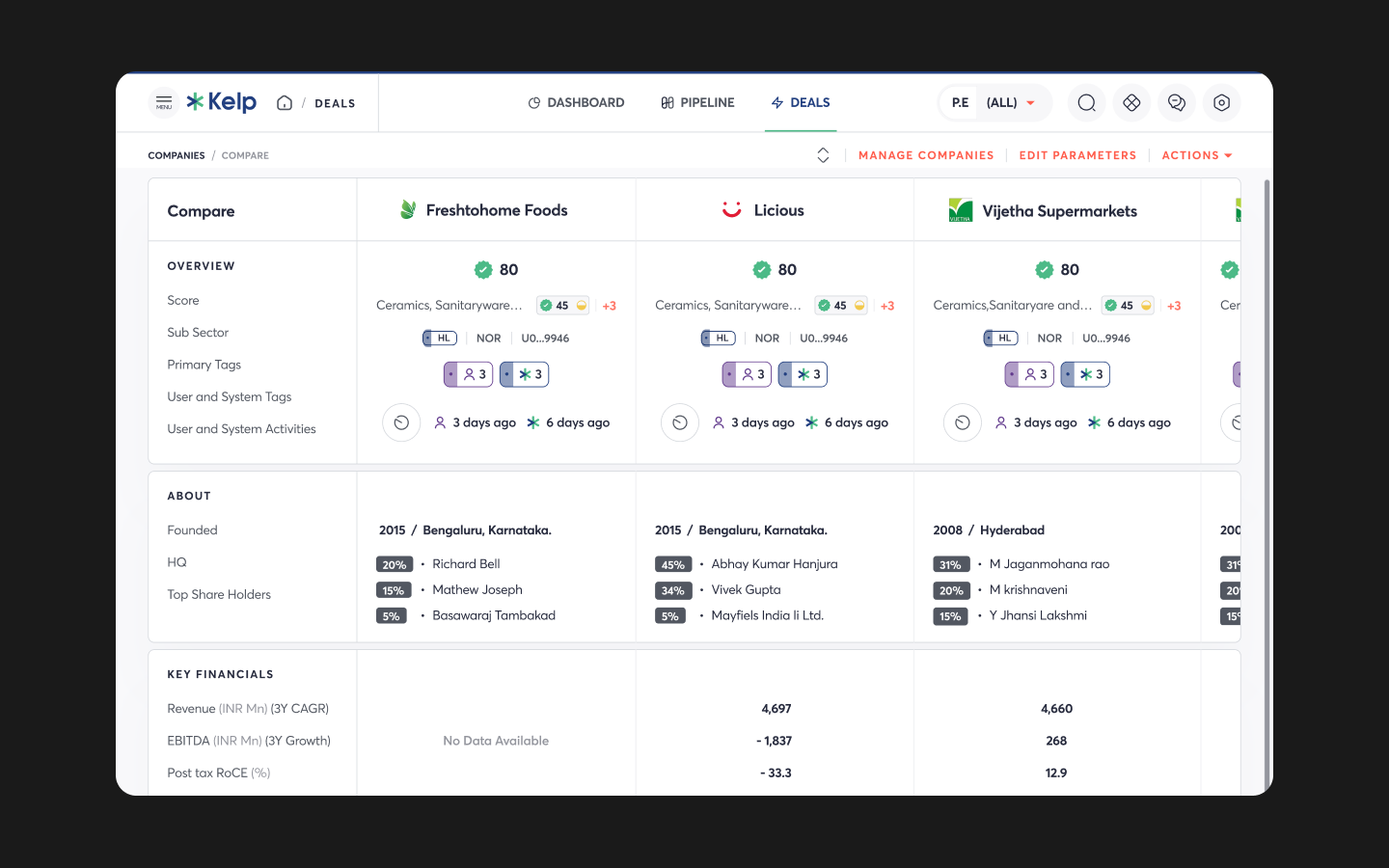Click '2008 / Hyderabad' founded text
This screenshot has height=868, width=1389.
pyautogui.click(x=989, y=530)
